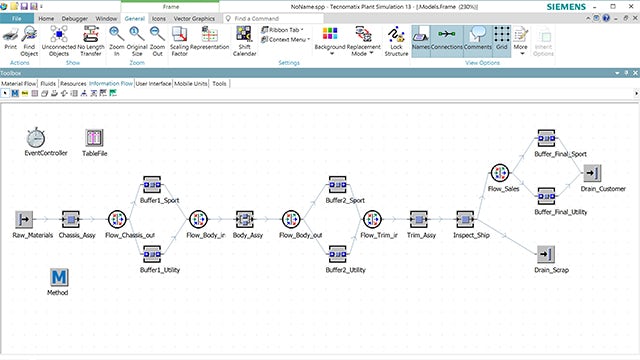Open the Material Flow toolbox tab

[x=18, y=83]
